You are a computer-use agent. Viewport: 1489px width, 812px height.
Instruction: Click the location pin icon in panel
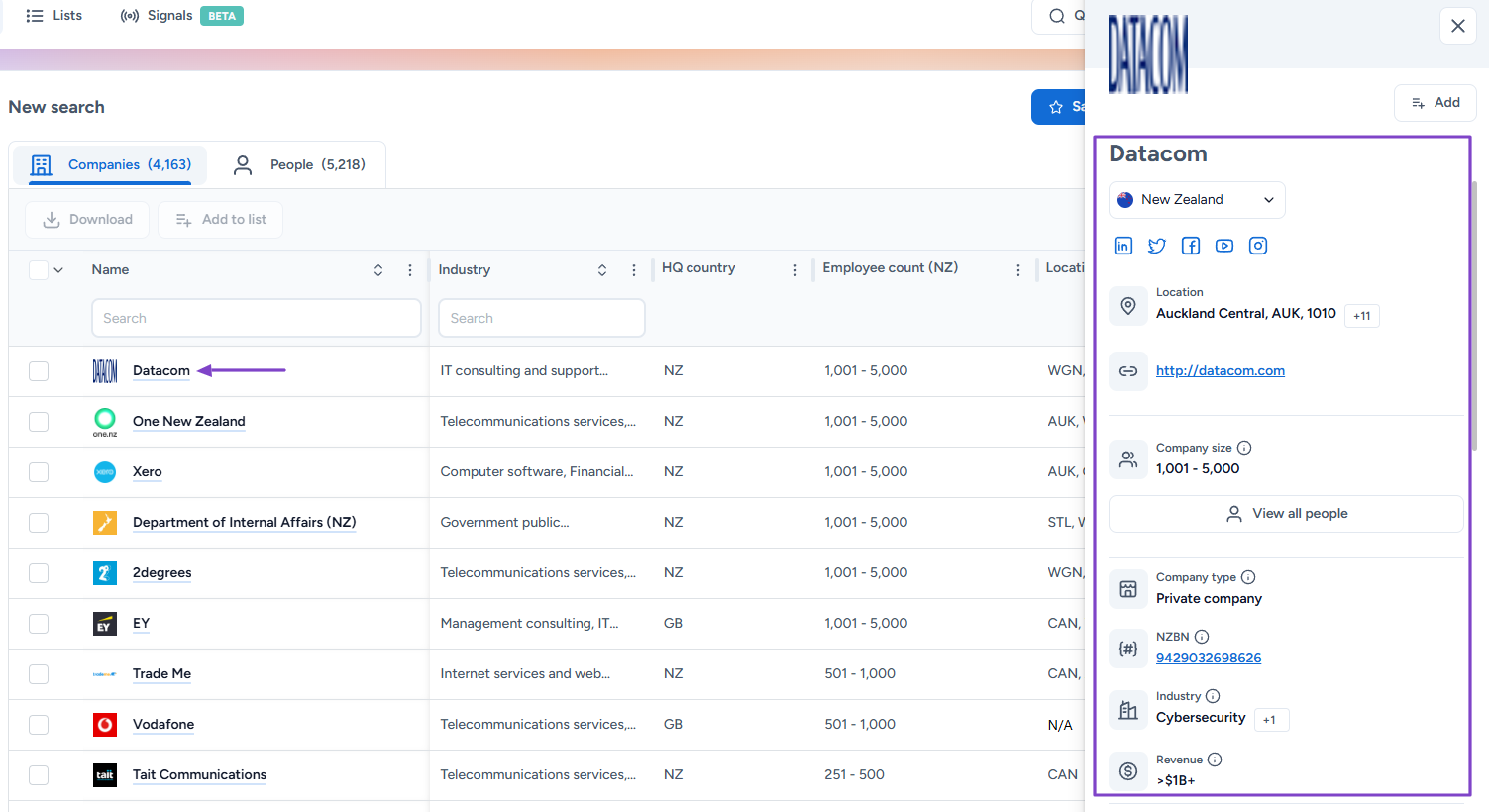1128,306
